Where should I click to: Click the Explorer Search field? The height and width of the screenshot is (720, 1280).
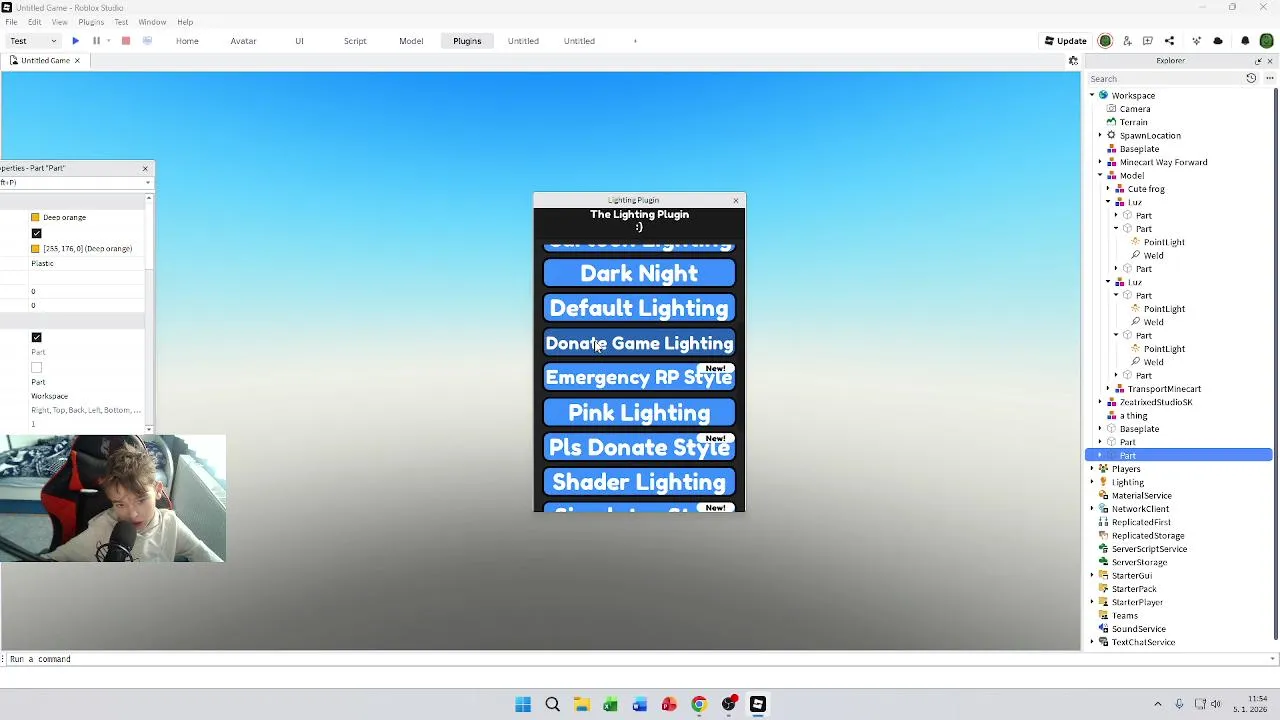click(1165, 78)
